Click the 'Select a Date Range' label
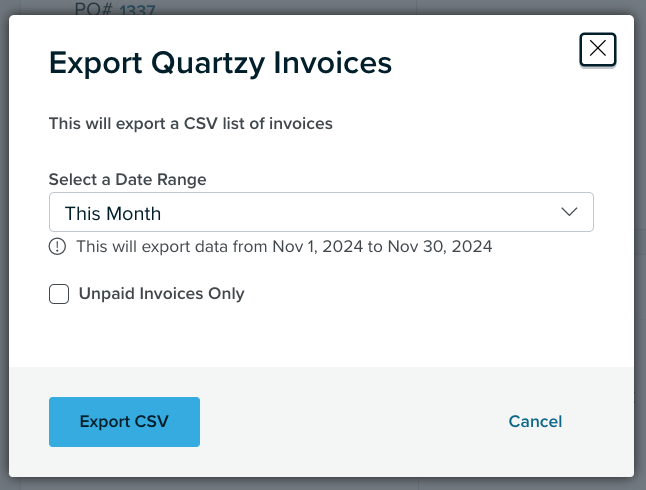The width and height of the screenshot is (646, 490). pos(127,180)
